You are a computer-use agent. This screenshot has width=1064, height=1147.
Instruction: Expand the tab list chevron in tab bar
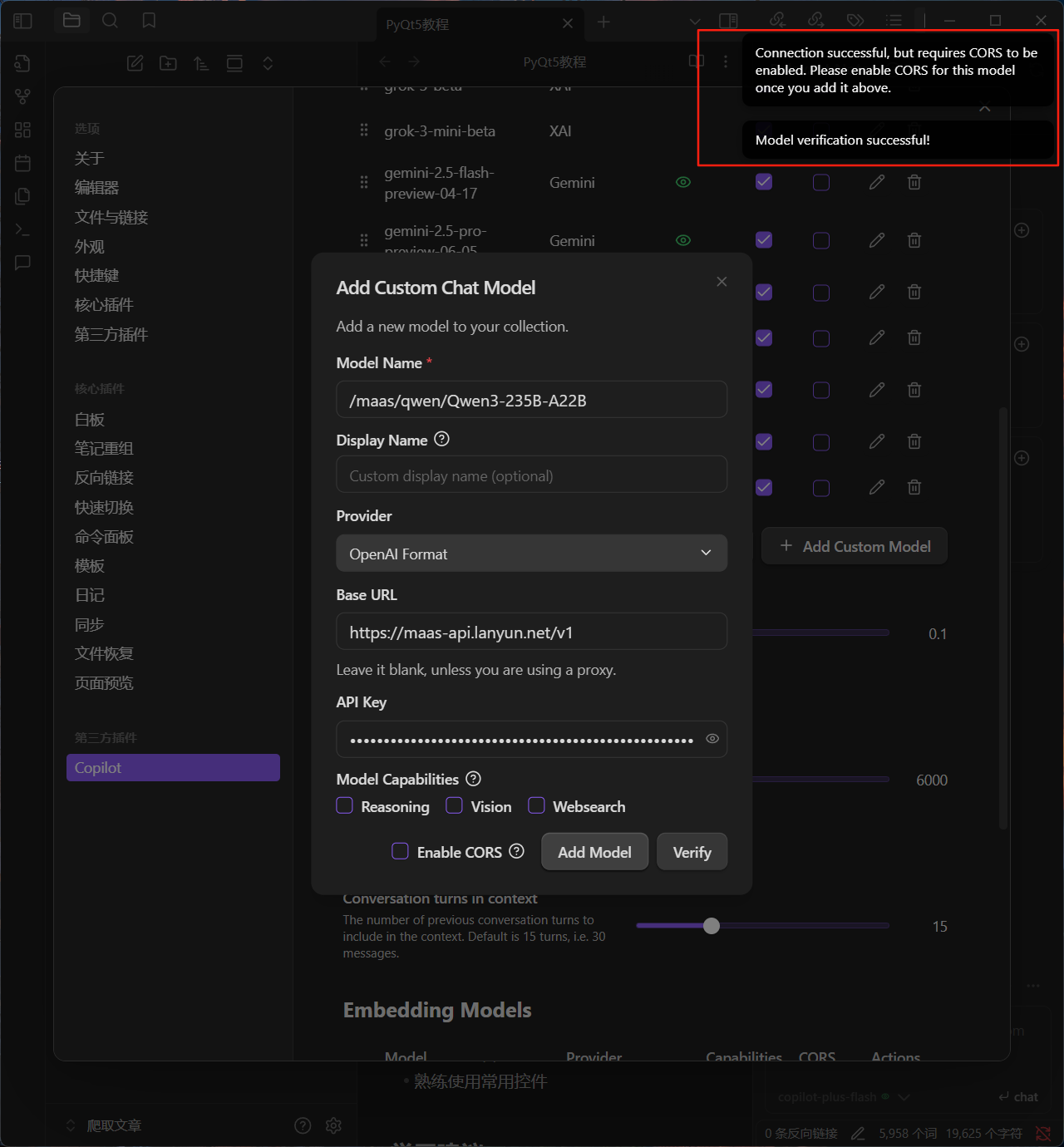(695, 22)
